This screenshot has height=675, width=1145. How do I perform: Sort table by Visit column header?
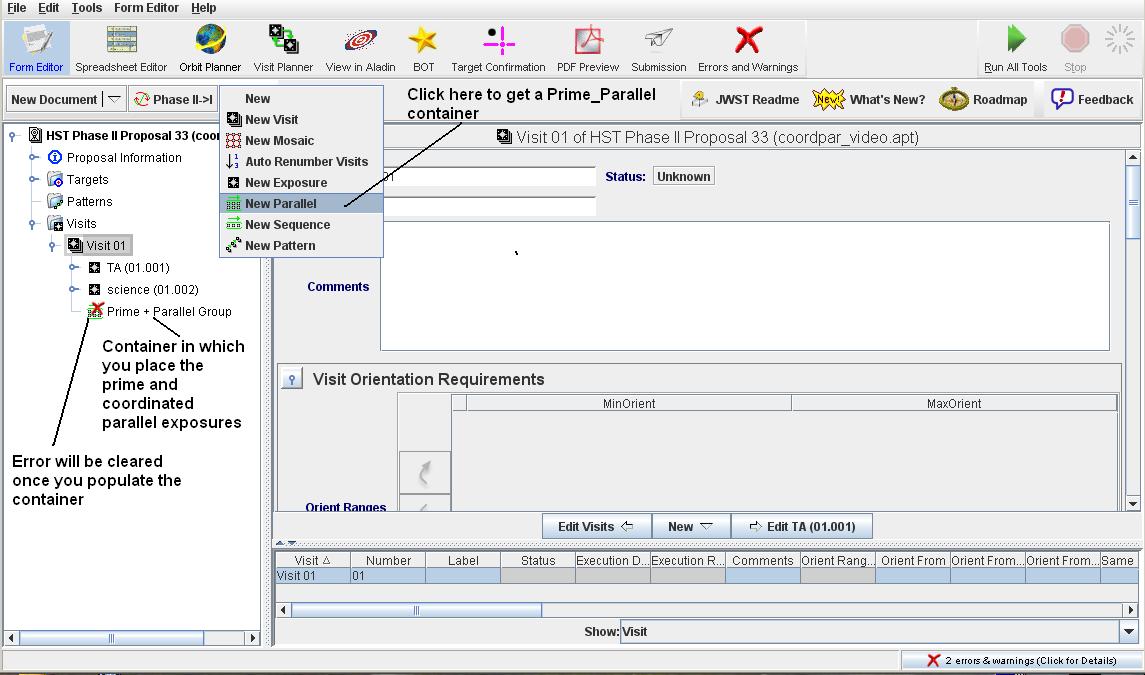pos(313,560)
